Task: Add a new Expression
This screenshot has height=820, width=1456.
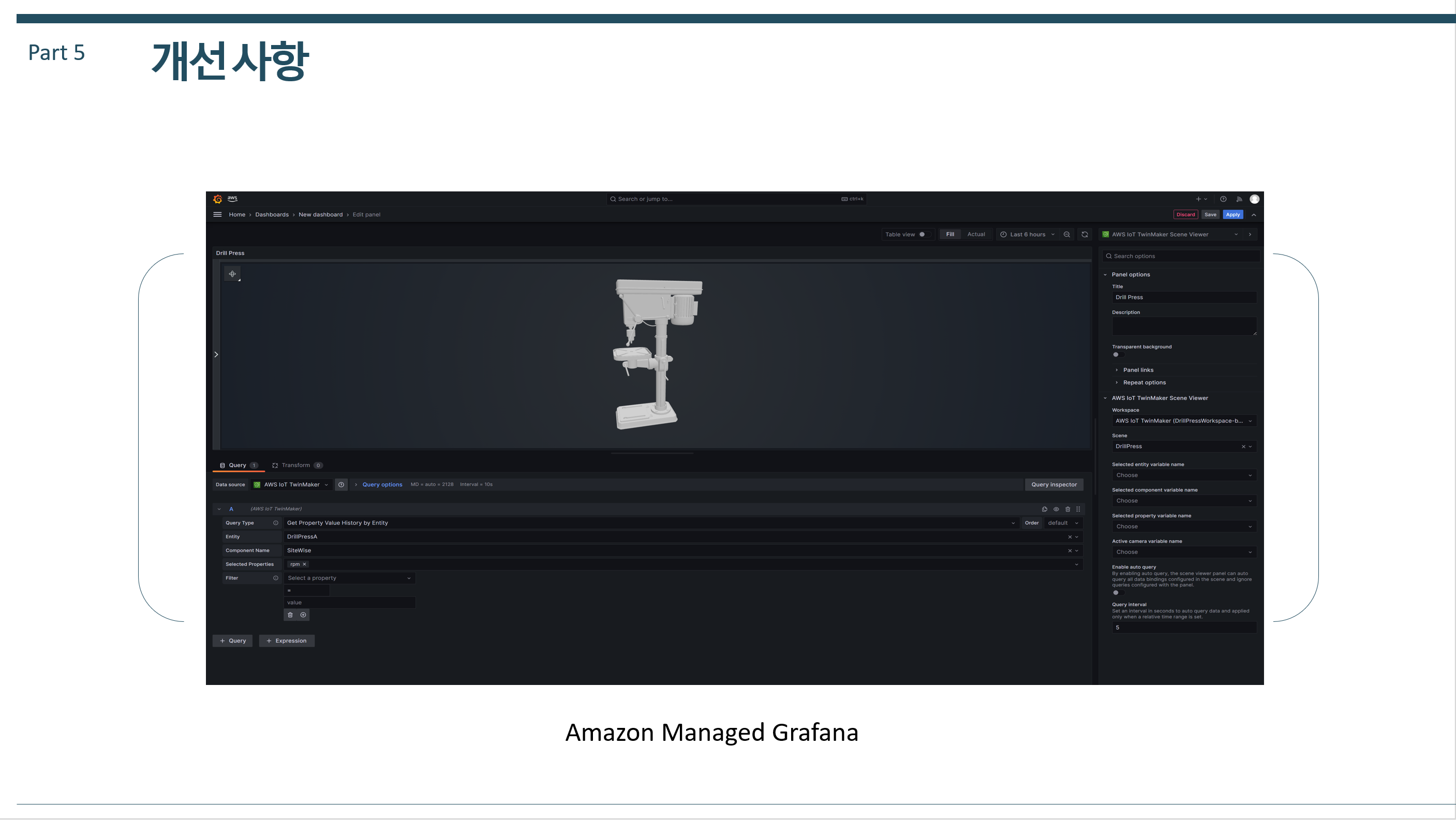Action: tap(287, 641)
